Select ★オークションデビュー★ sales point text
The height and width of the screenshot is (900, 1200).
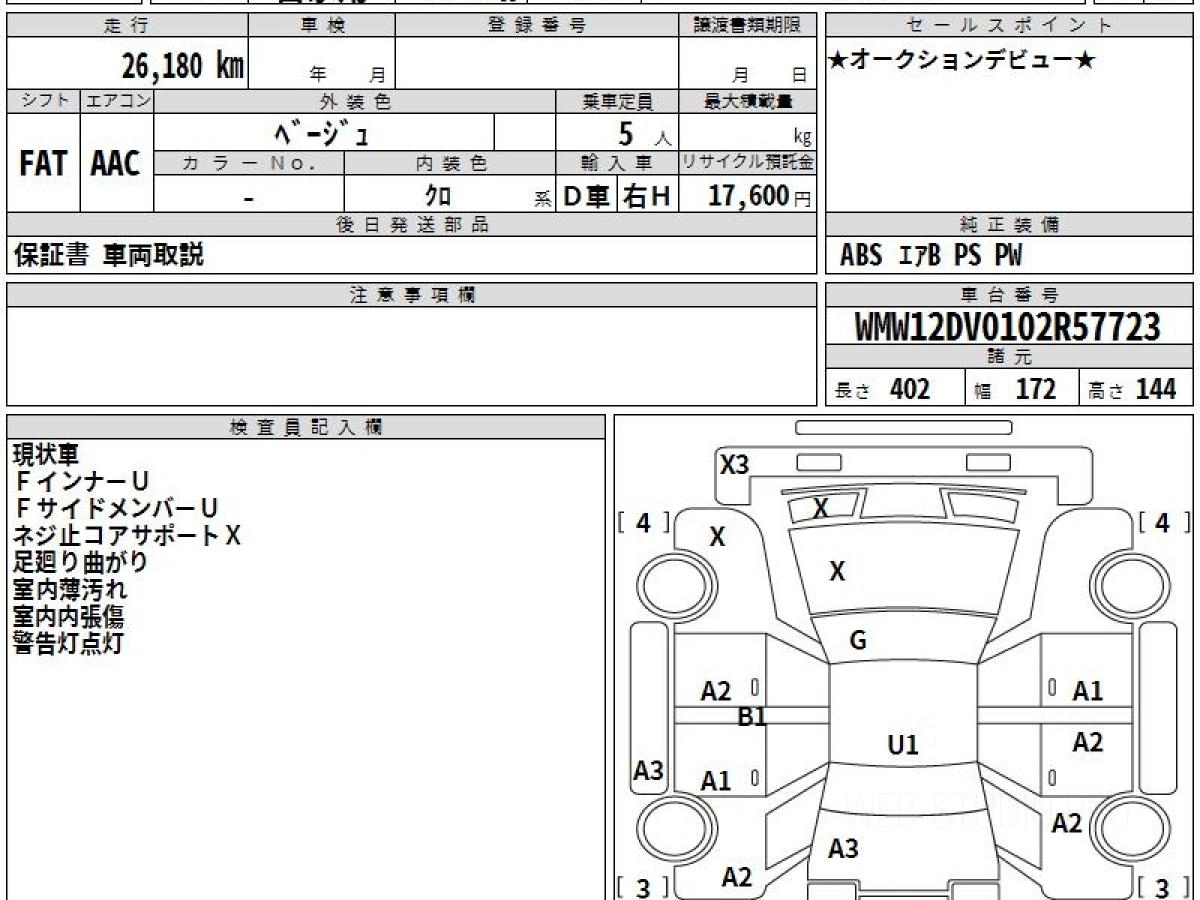pyautogui.click(x=962, y=62)
